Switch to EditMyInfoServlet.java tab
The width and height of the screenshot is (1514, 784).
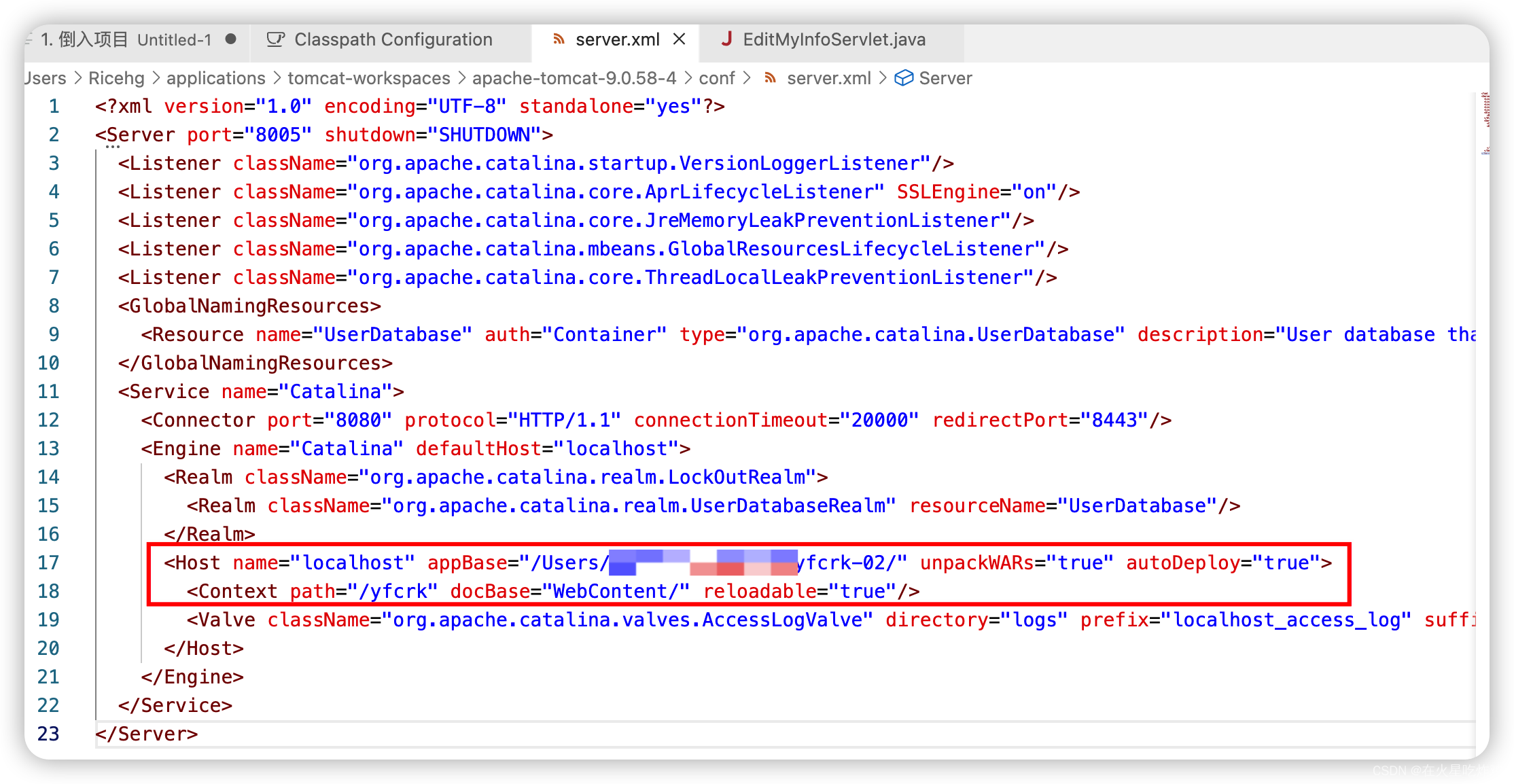834,39
